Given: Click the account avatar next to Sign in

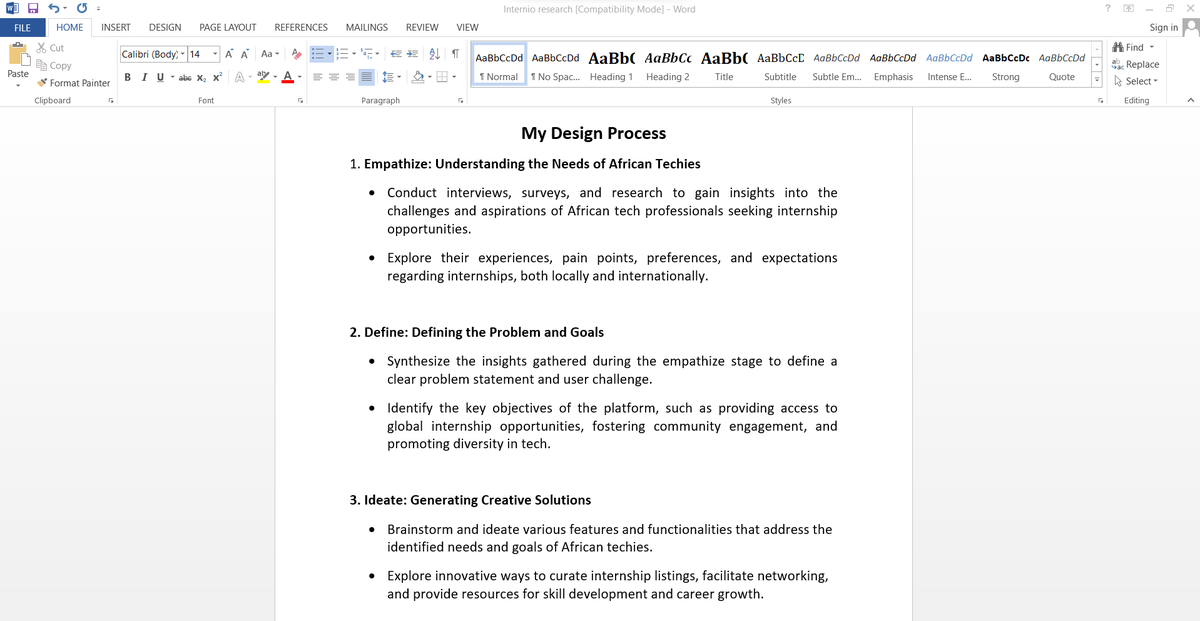Looking at the screenshot, I should tap(1190, 27).
